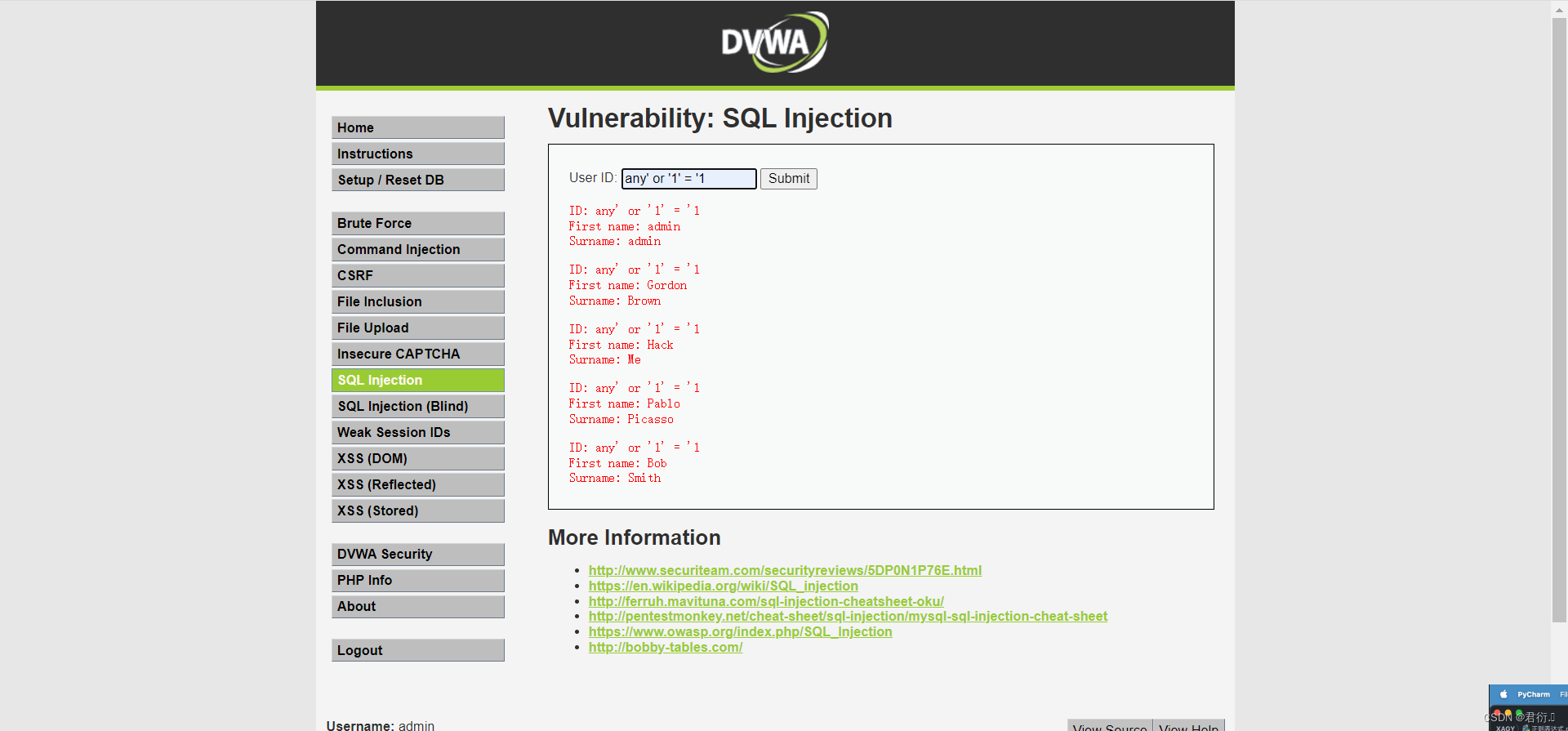Open SQL Injection (Blind) page

click(x=417, y=406)
